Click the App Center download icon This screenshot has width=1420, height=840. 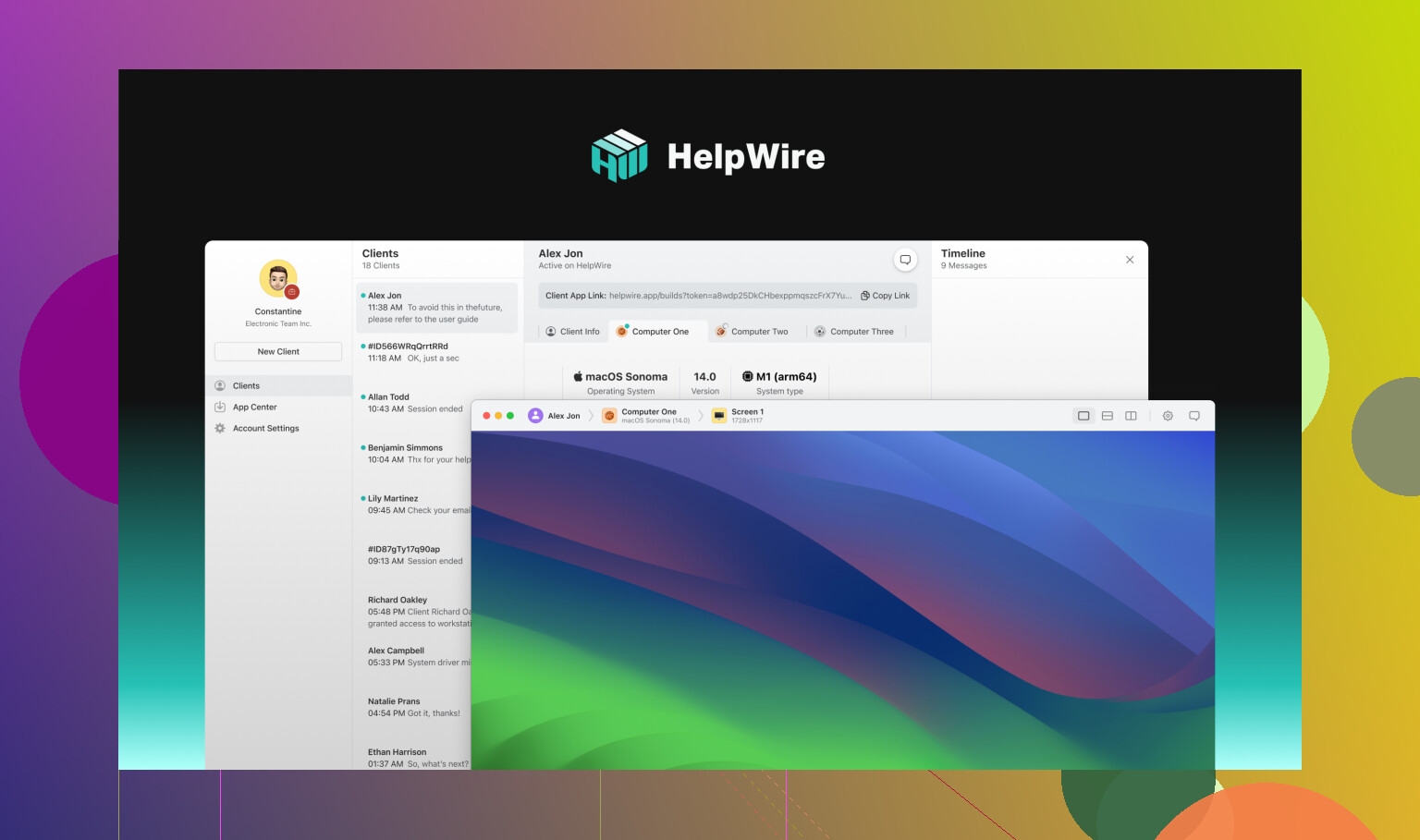[220, 407]
